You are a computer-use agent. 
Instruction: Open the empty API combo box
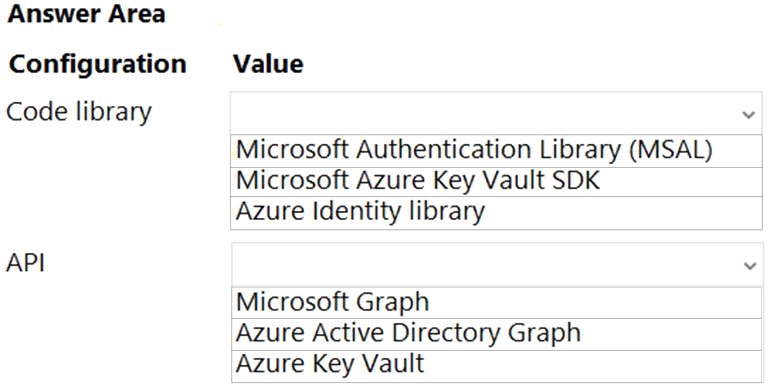[x=497, y=264]
